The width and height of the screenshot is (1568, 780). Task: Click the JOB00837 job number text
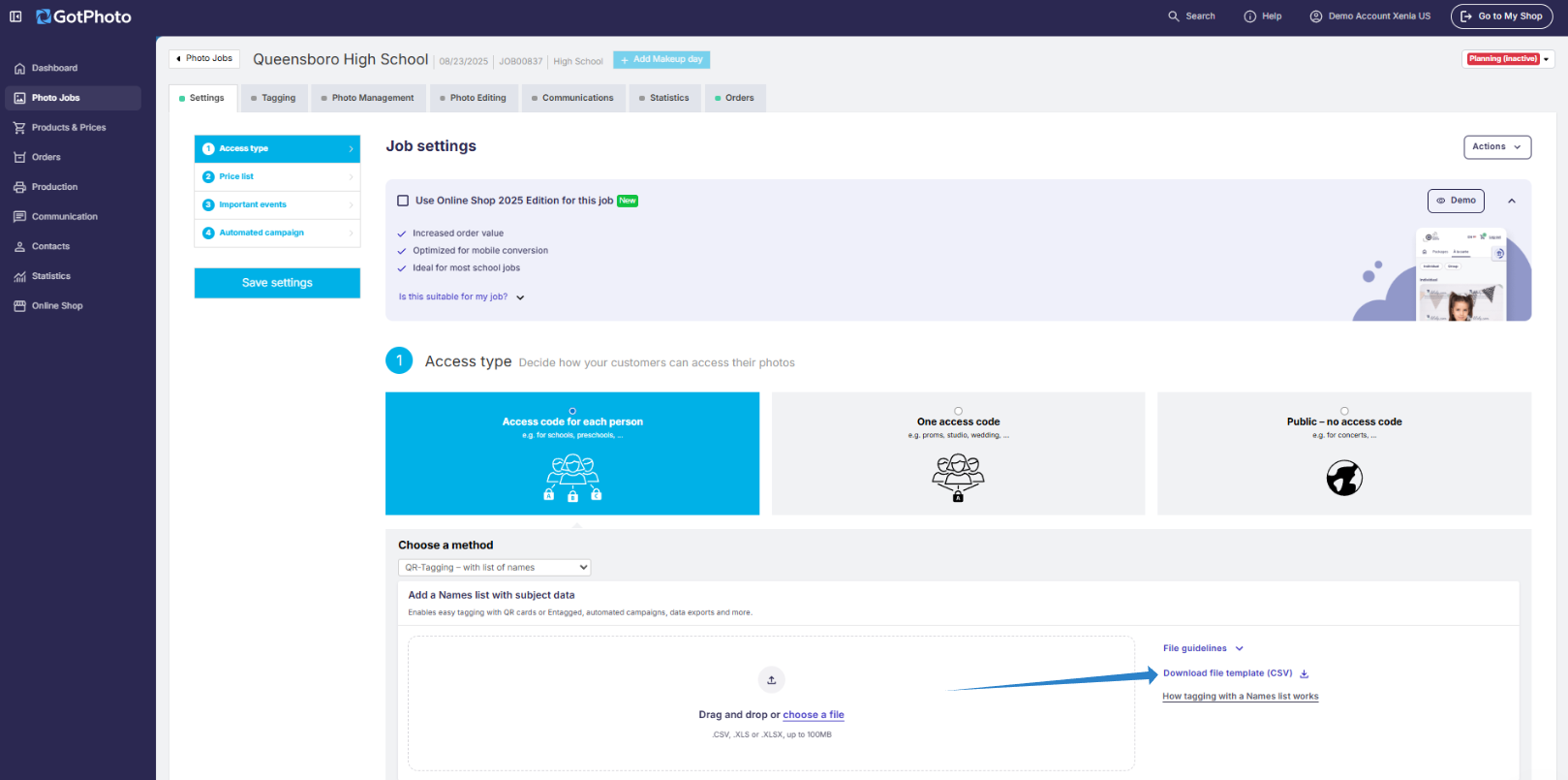521,61
